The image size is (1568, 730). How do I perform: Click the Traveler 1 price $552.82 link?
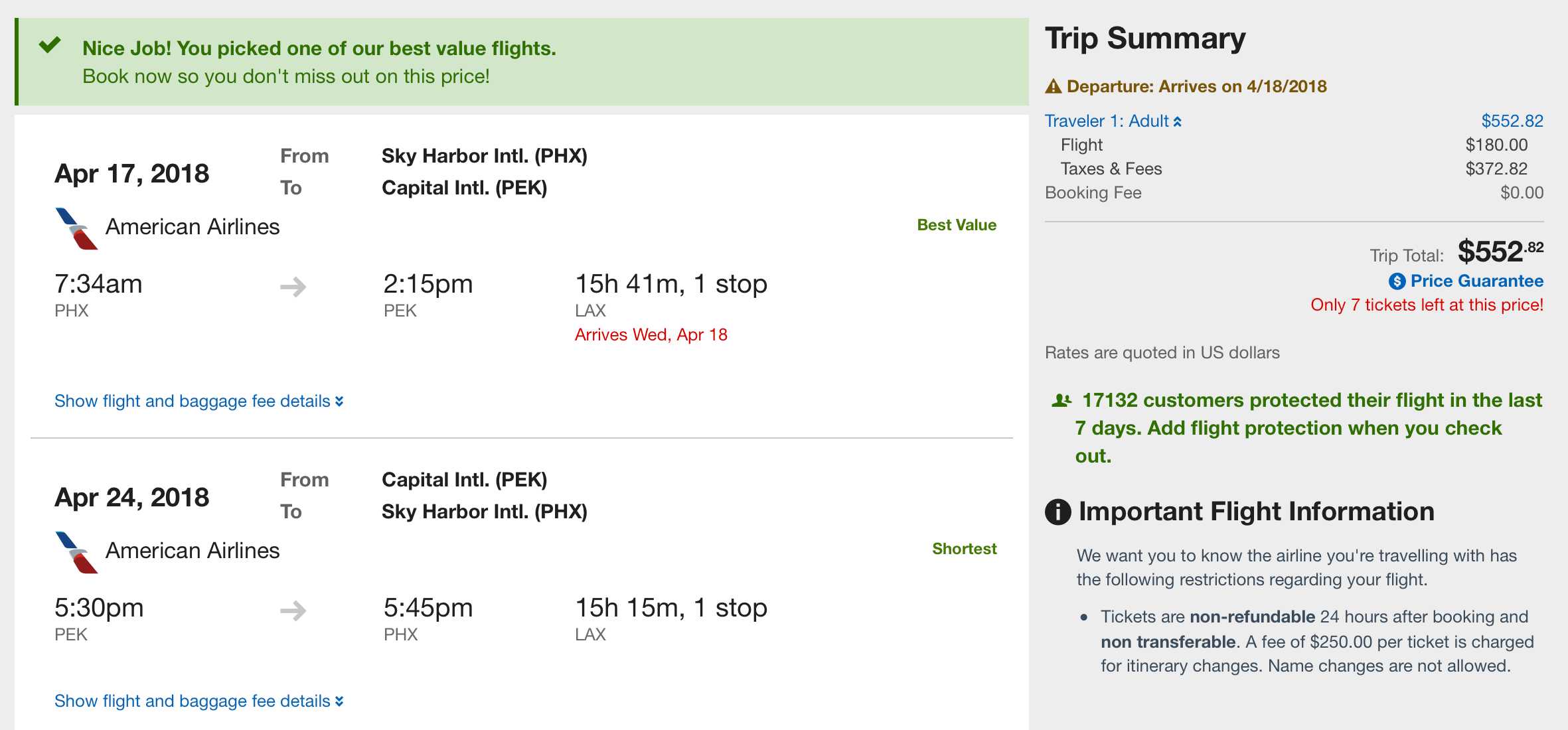pyautogui.click(x=1512, y=121)
